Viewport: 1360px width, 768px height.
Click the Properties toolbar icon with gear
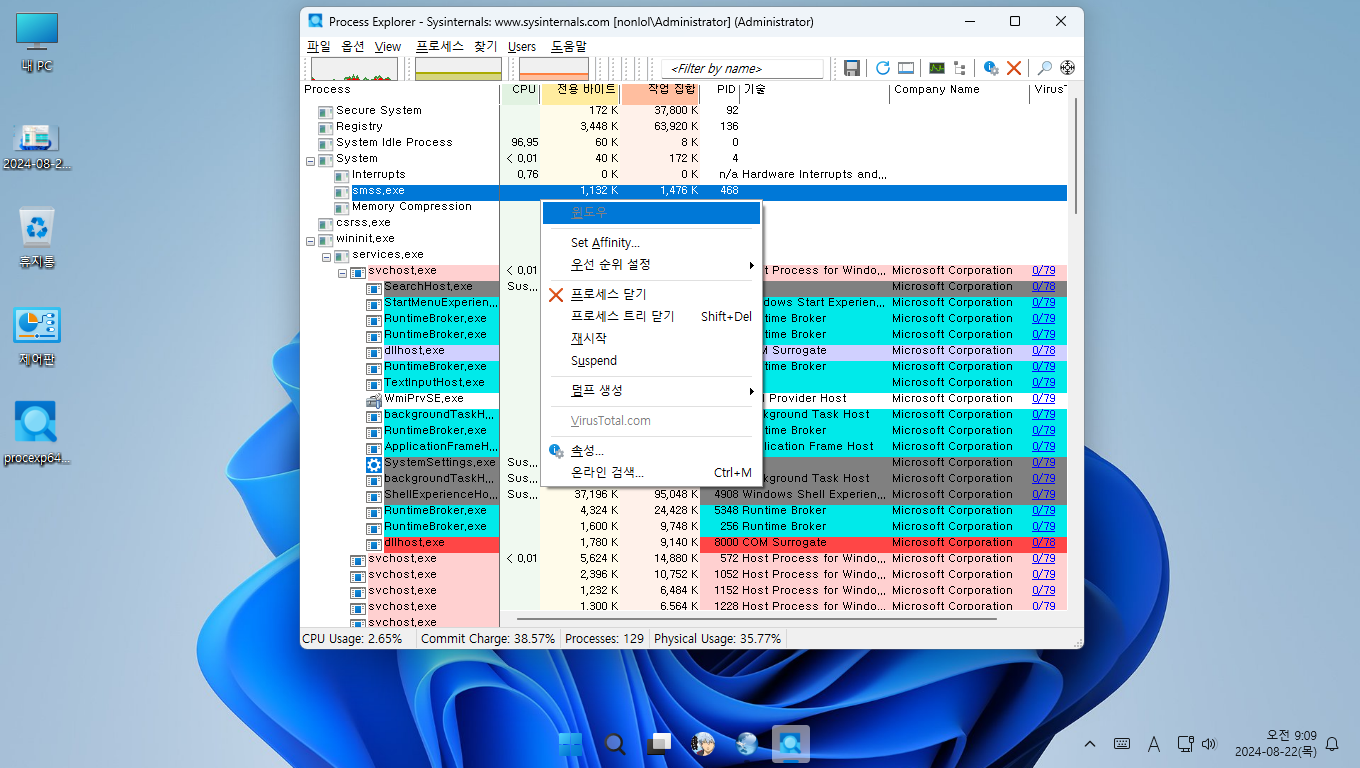[x=991, y=68]
